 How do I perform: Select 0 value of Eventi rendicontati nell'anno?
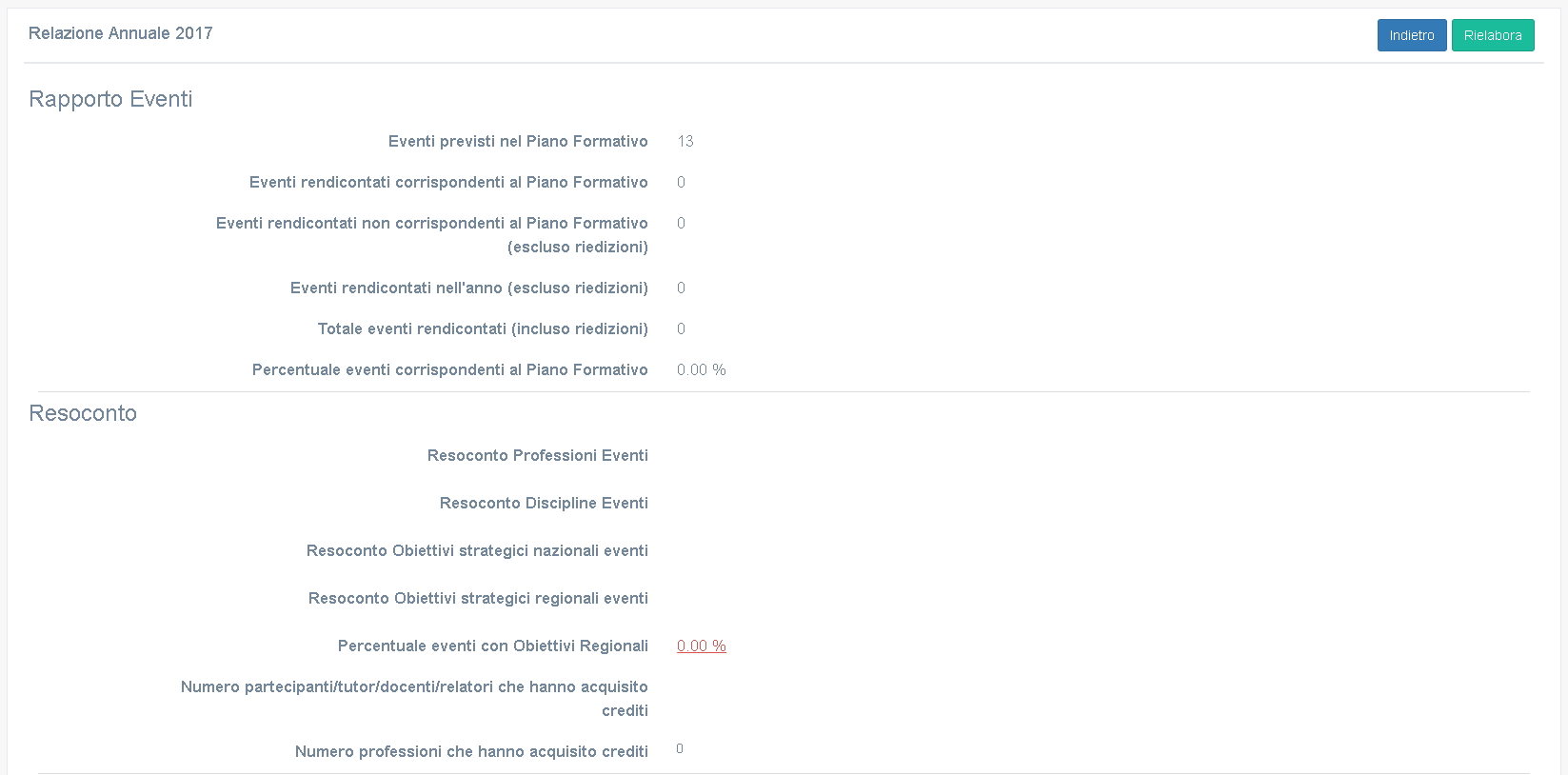pyautogui.click(x=681, y=288)
